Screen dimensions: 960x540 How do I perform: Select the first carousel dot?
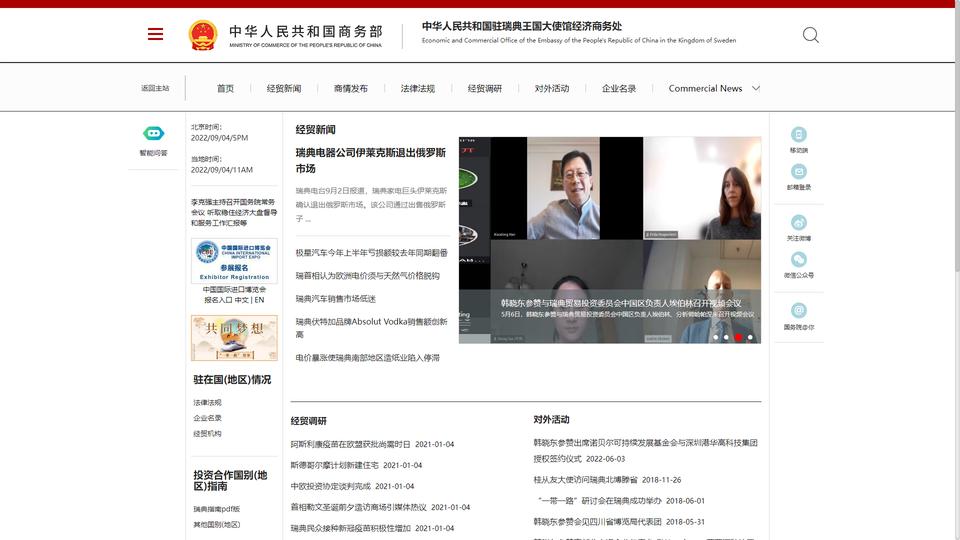point(715,337)
